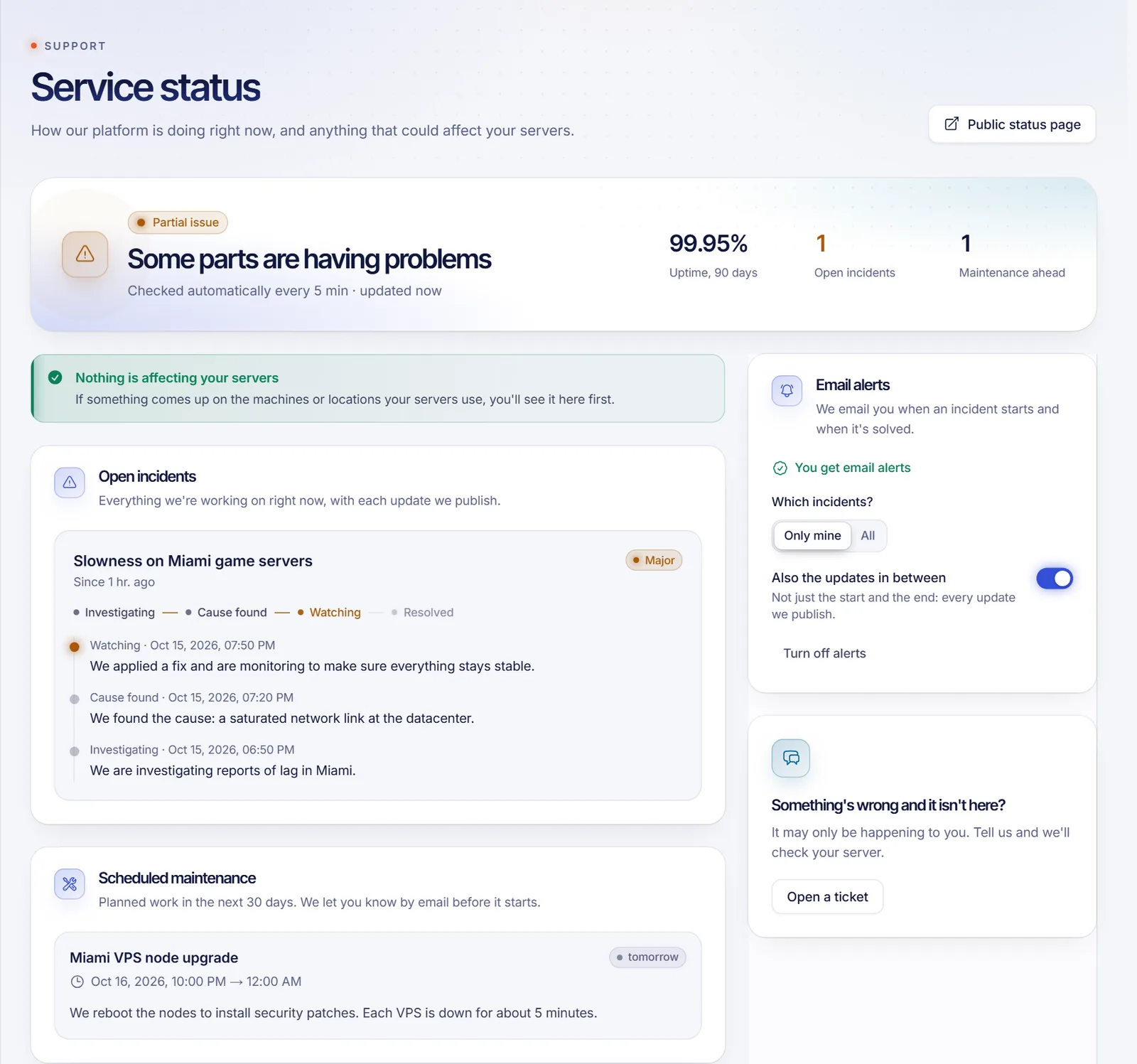Click the triangle icon next to Open incidents
Image resolution: width=1137 pixels, height=1064 pixels.
(x=70, y=483)
